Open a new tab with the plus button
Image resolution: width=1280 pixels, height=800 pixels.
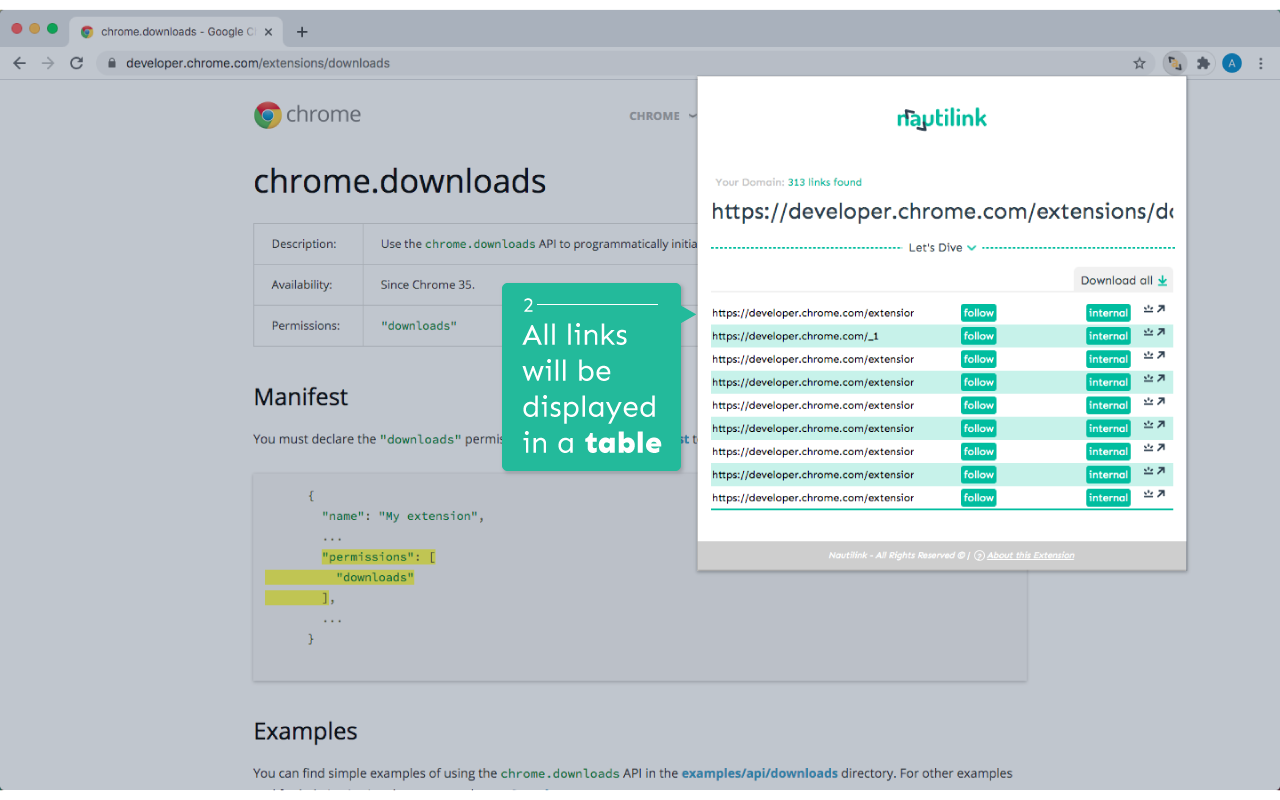click(x=302, y=31)
